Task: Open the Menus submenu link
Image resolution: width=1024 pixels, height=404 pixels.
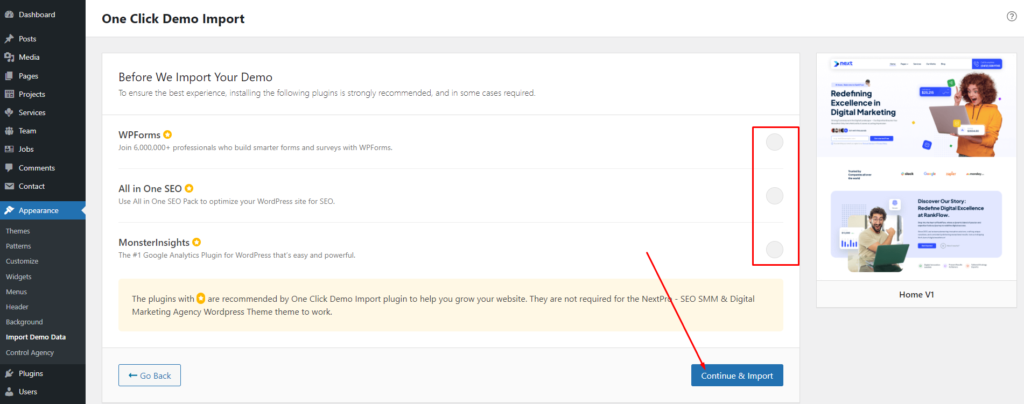Action: (16, 292)
